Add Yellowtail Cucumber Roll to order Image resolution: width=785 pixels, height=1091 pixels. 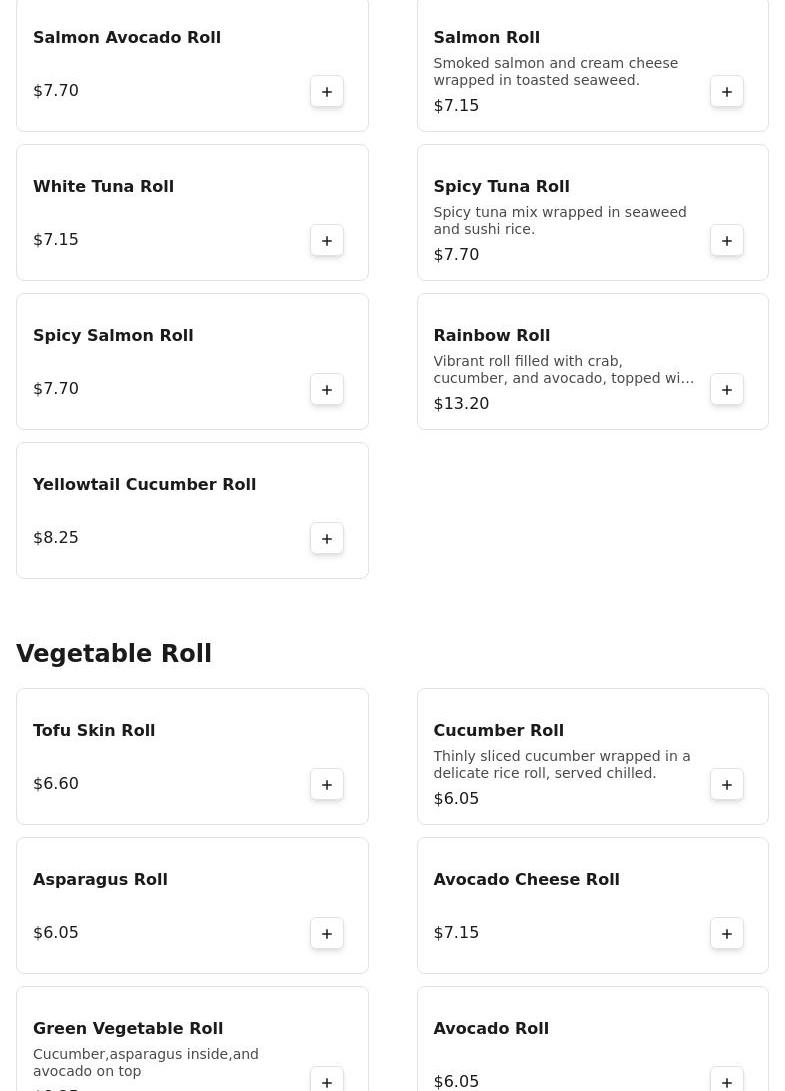[x=326, y=538]
